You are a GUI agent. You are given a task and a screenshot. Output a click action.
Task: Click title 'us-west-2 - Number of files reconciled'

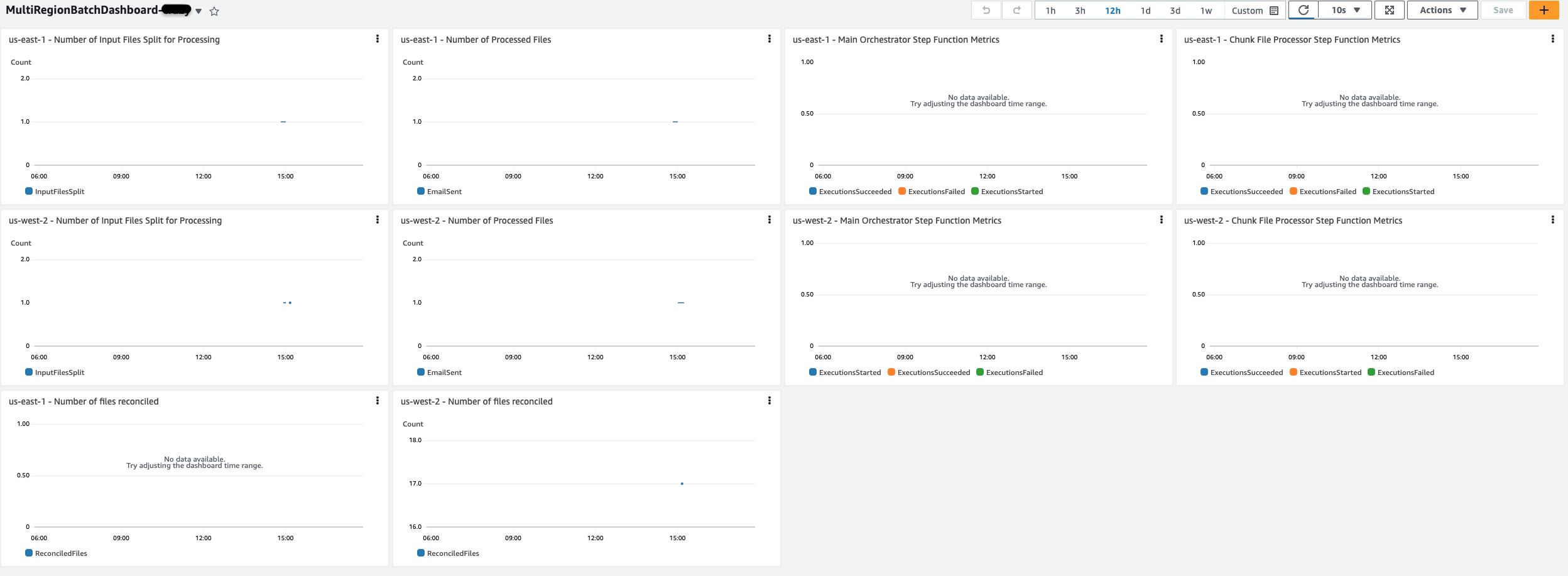tap(477, 401)
